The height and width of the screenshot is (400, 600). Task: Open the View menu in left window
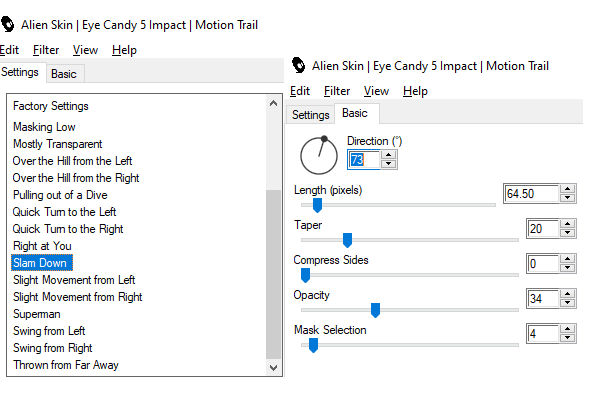click(x=85, y=50)
